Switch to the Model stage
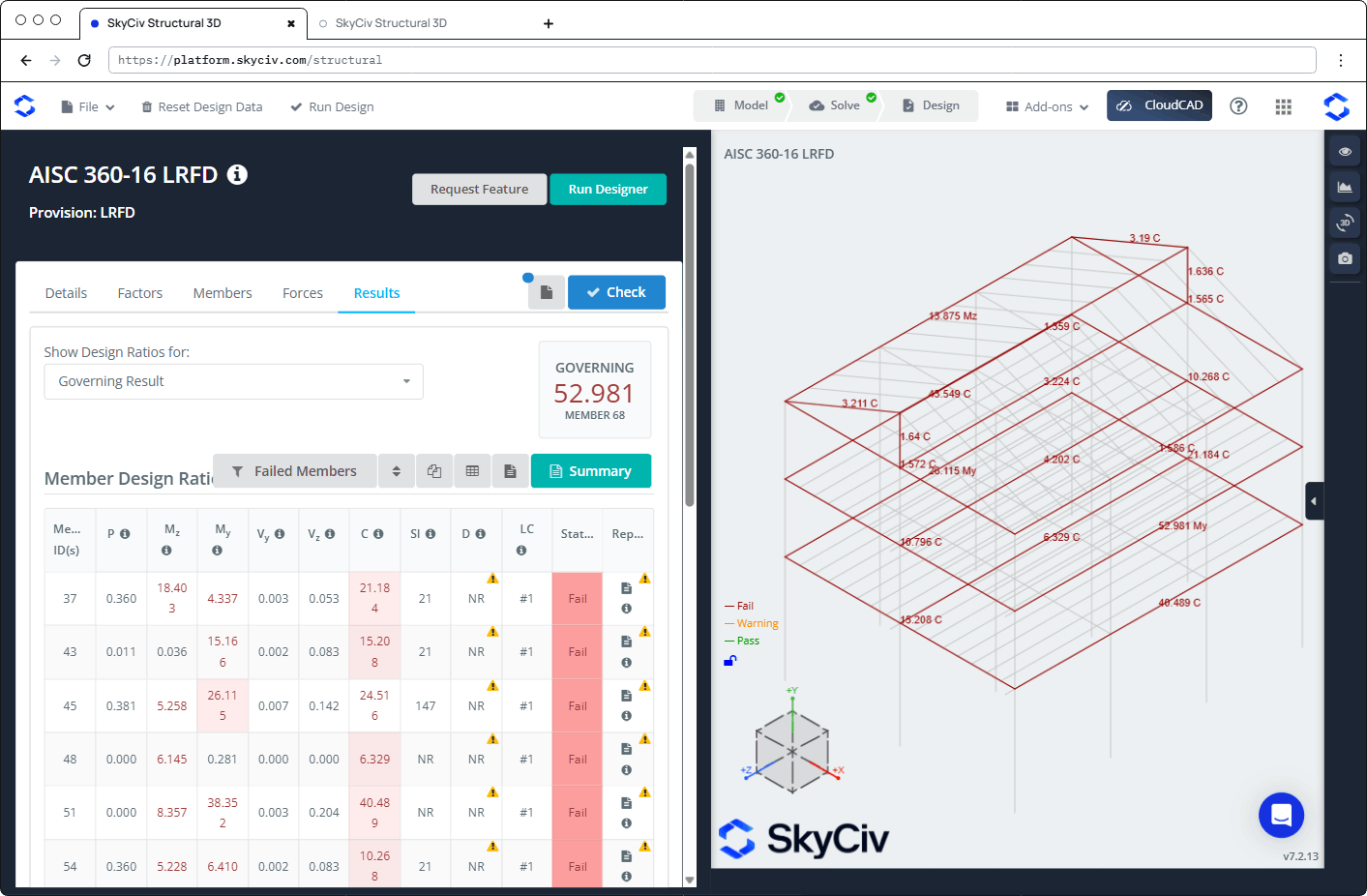The height and width of the screenshot is (896, 1367). 741,105
